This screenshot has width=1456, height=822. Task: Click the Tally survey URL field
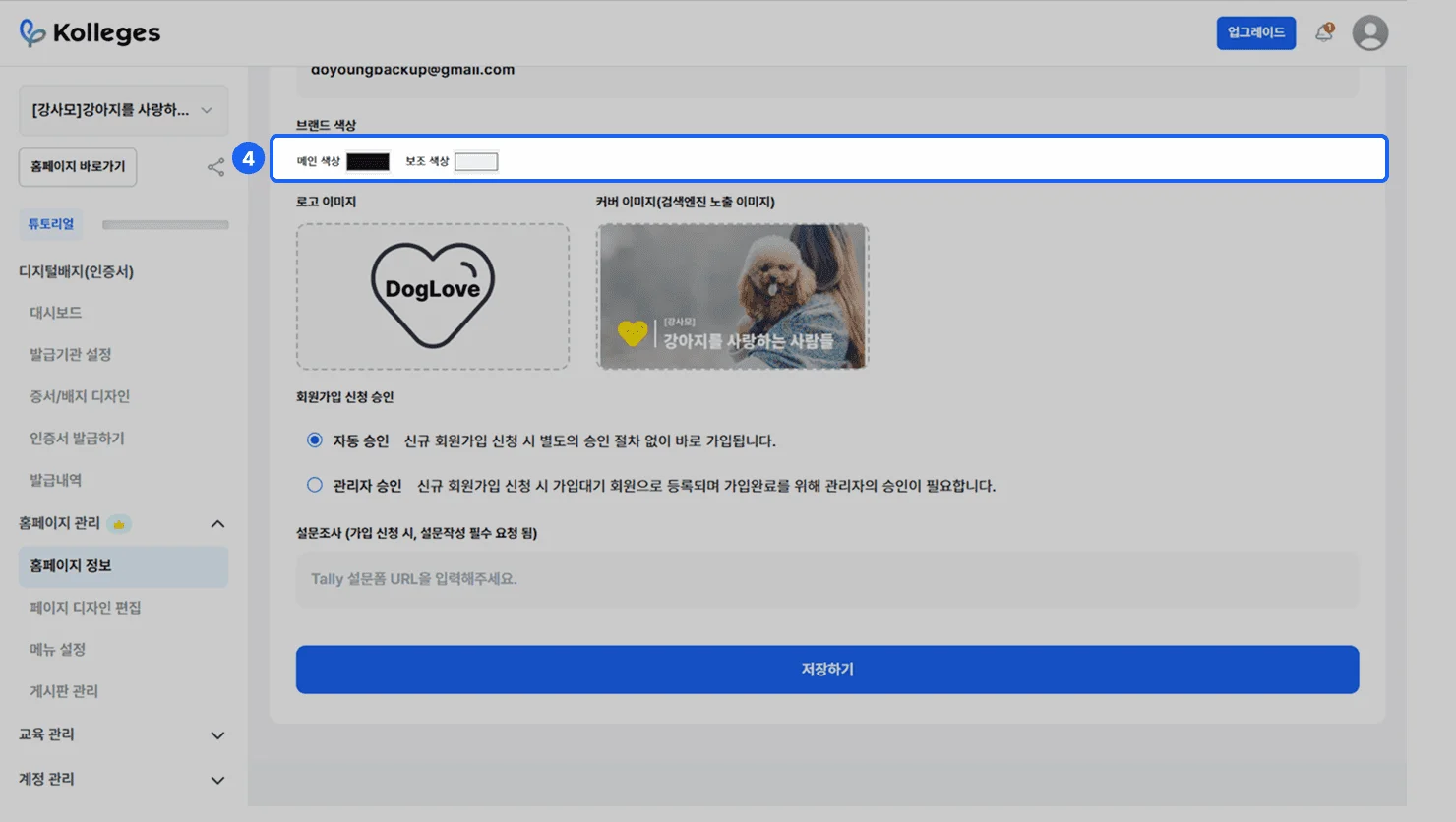[826, 579]
